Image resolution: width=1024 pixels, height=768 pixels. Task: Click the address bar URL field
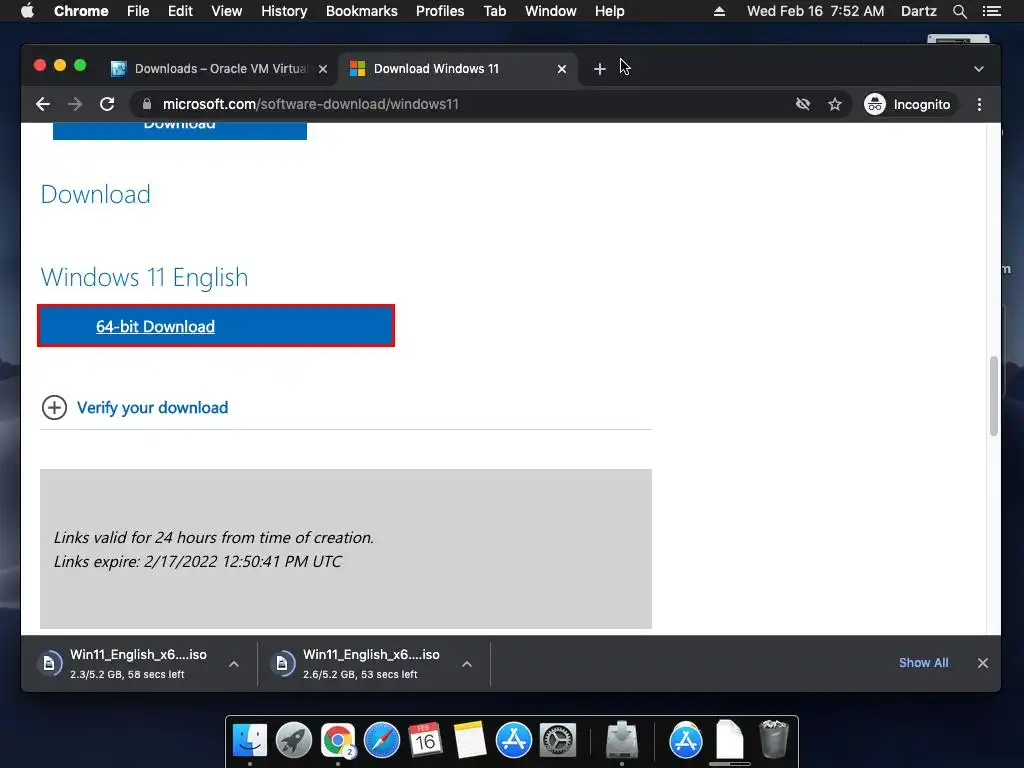(x=457, y=104)
